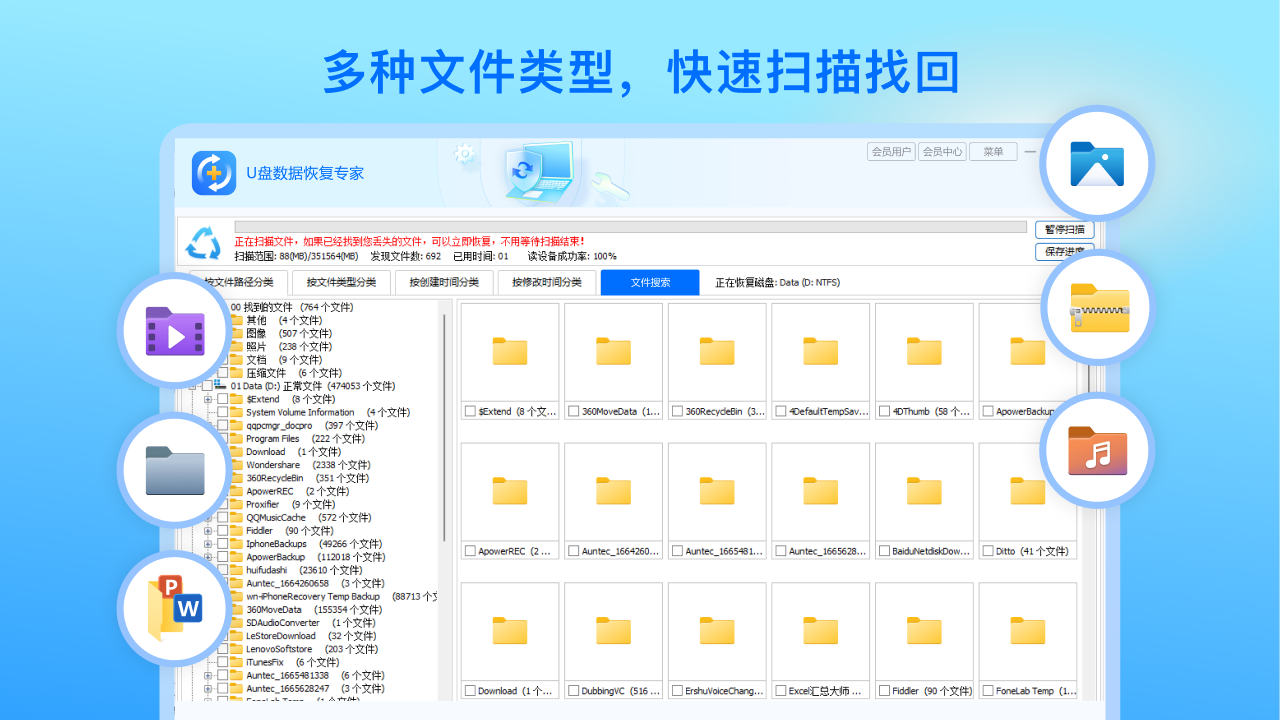This screenshot has height=720, width=1280.
Task: Open the Download folder thumbnail in grid
Action: [x=510, y=631]
